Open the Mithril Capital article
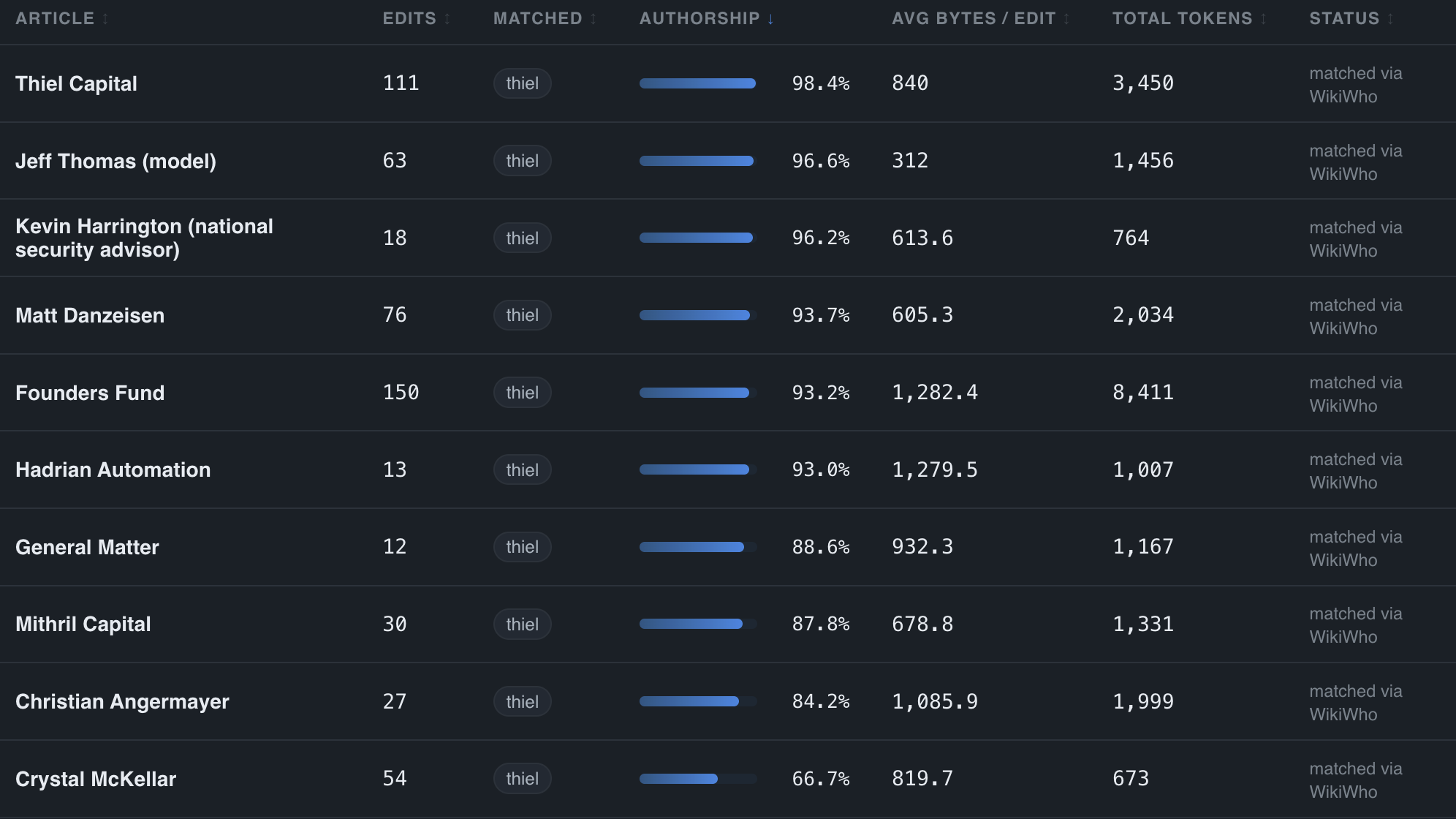The height and width of the screenshot is (819, 1456). click(x=83, y=624)
